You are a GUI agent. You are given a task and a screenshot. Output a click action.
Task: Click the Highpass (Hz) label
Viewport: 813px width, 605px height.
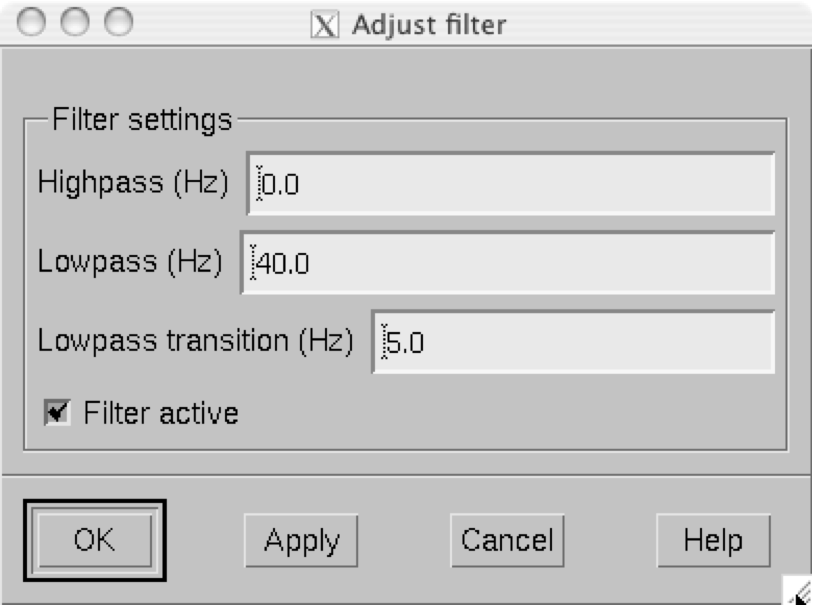point(133,182)
